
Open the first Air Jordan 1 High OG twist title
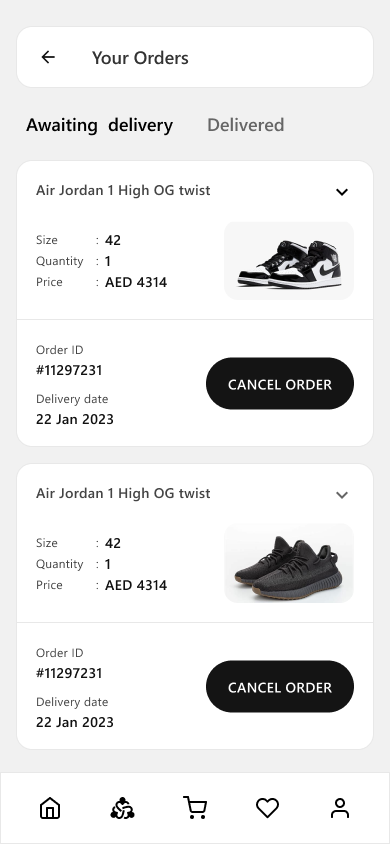[123, 191]
